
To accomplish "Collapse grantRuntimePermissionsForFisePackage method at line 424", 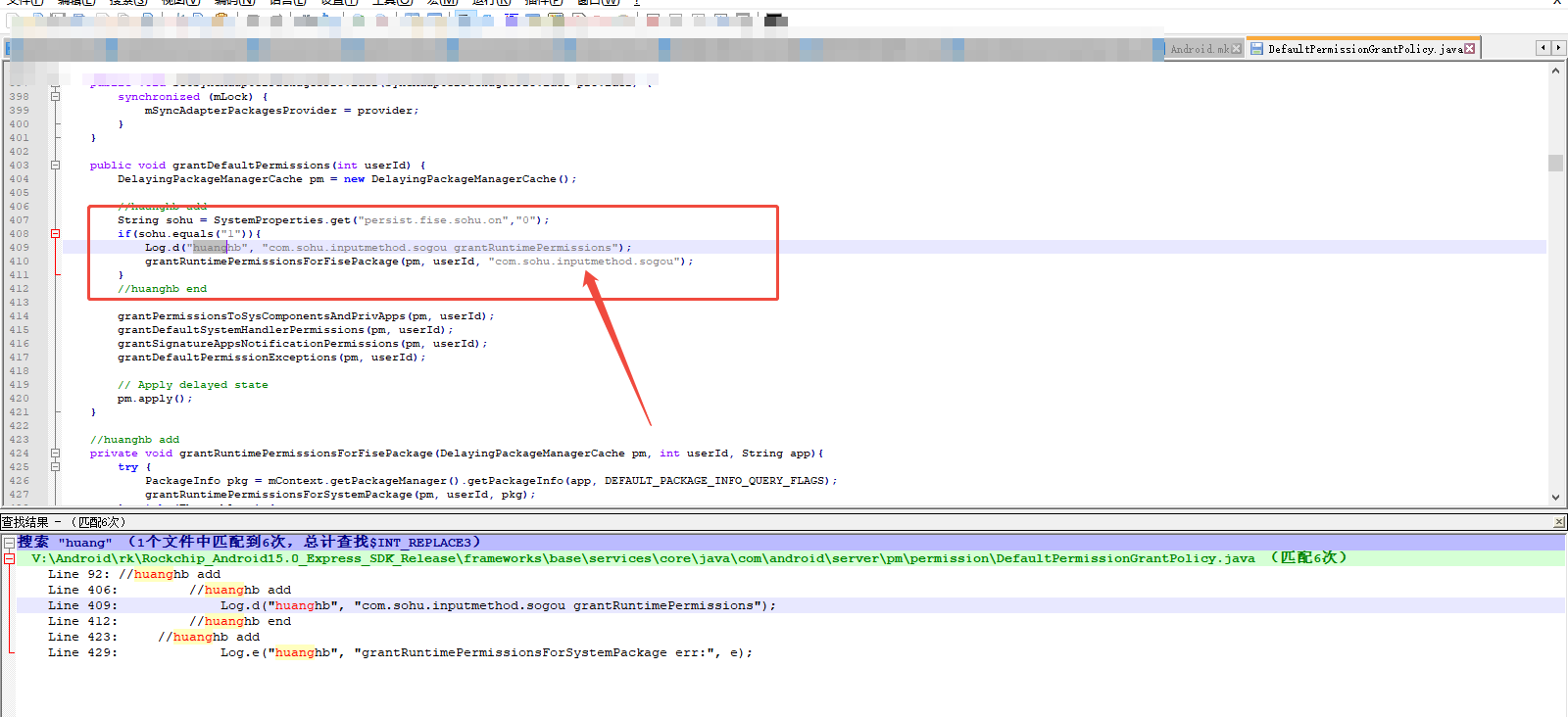I will click(56, 454).
